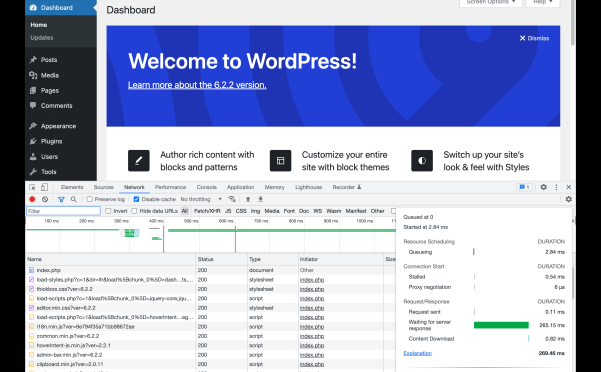
Task: Switch to the Console tab
Action: pyautogui.click(x=207, y=187)
